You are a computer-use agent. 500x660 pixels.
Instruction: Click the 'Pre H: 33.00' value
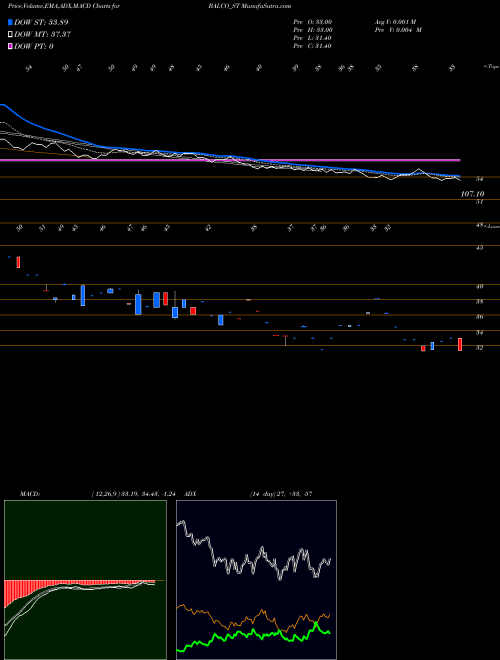pyautogui.click(x=313, y=30)
